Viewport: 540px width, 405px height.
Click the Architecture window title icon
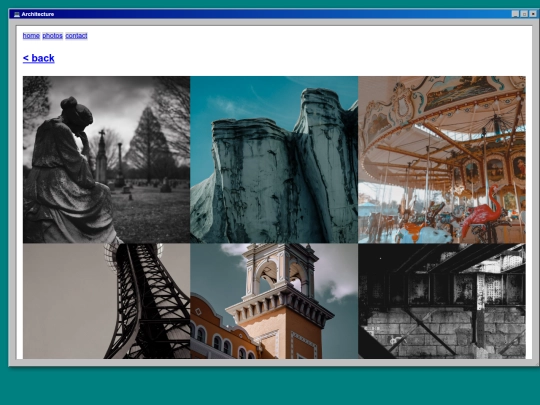tap(17, 14)
